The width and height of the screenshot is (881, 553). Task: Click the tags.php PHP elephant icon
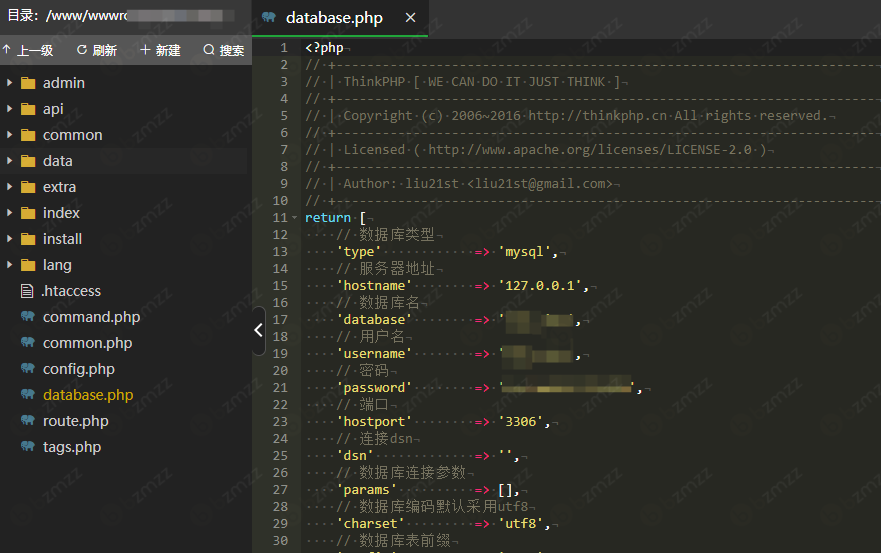coord(28,446)
